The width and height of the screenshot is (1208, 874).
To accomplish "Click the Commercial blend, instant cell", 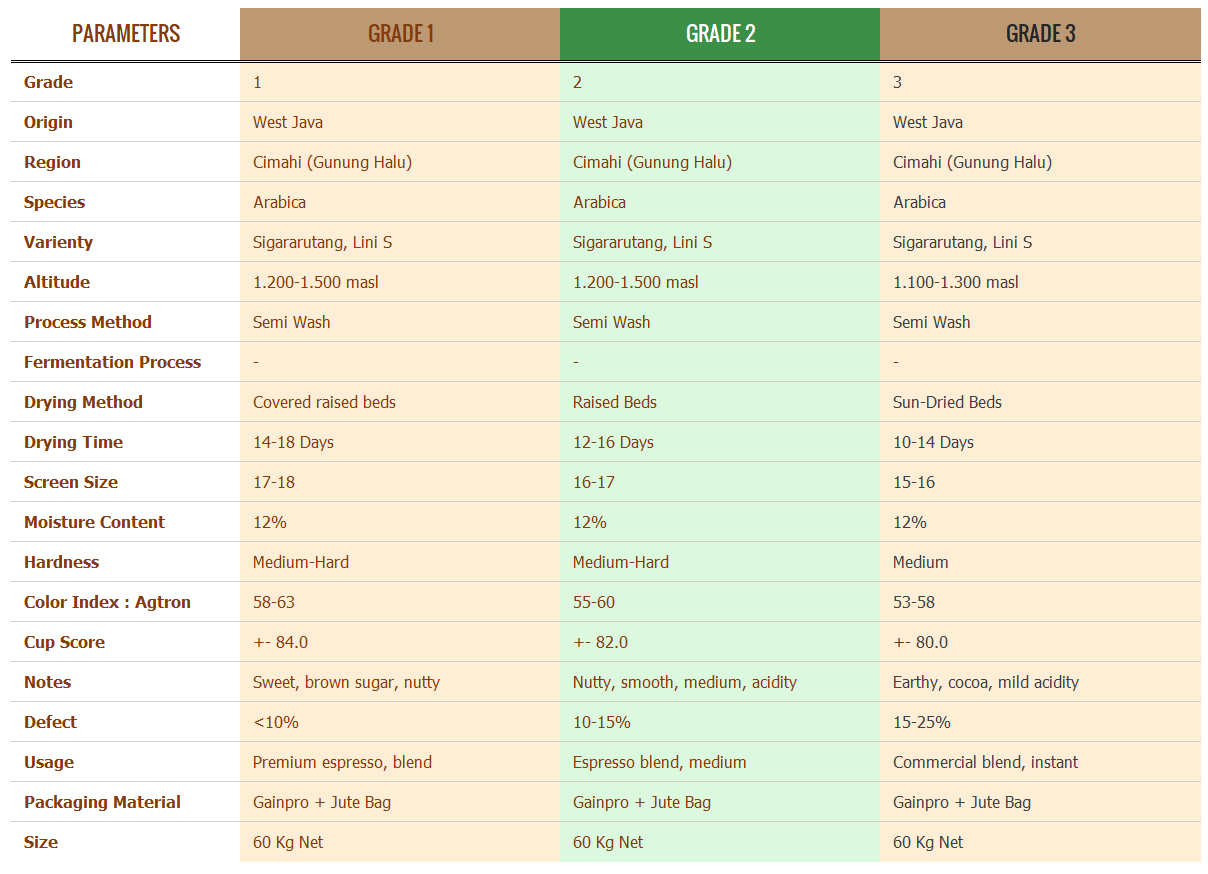I will (985, 762).
